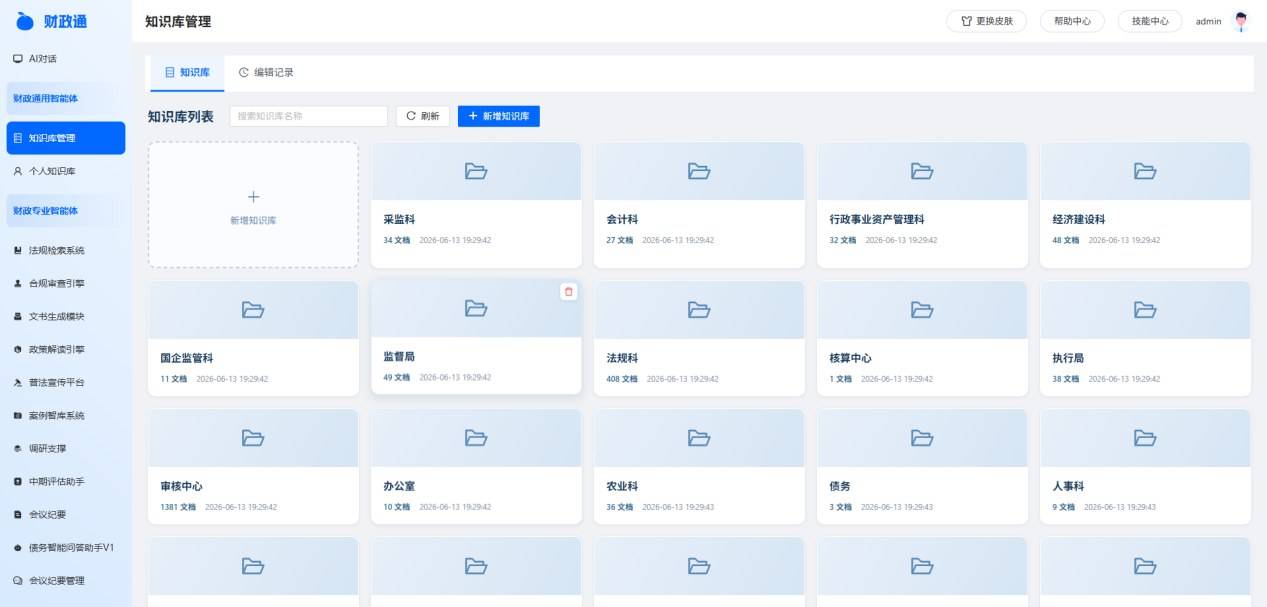
Task: Click the 个人知识库 person icon
Action: (x=17, y=171)
